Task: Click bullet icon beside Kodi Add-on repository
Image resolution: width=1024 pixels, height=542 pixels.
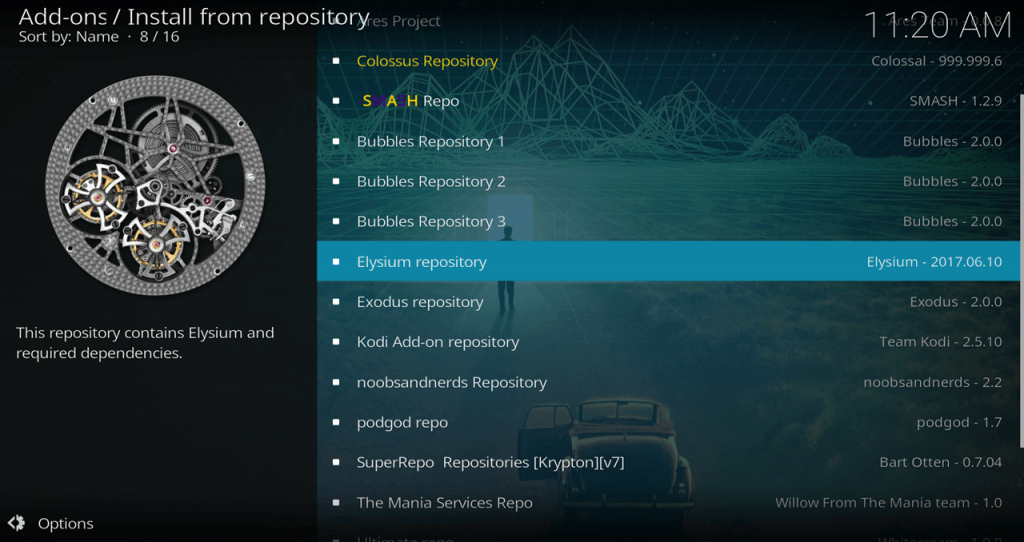Action: pos(336,342)
